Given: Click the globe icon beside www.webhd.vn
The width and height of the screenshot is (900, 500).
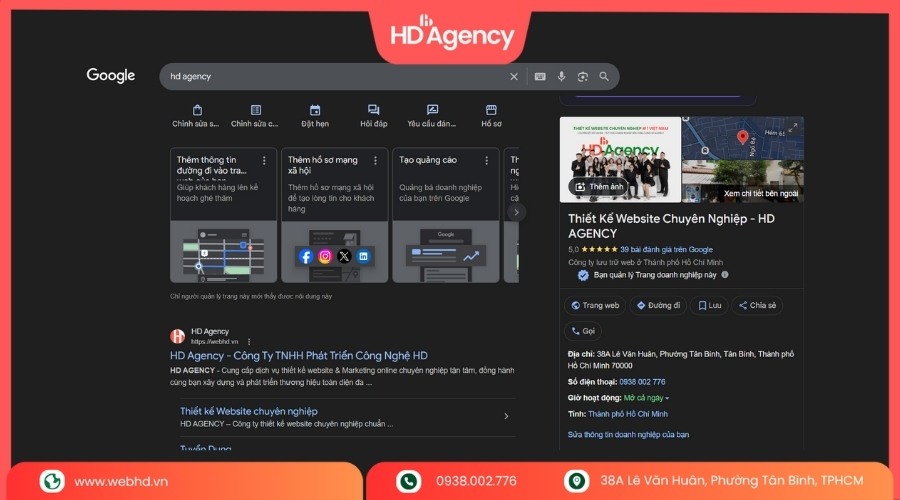Looking at the screenshot, I should tap(52, 481).
